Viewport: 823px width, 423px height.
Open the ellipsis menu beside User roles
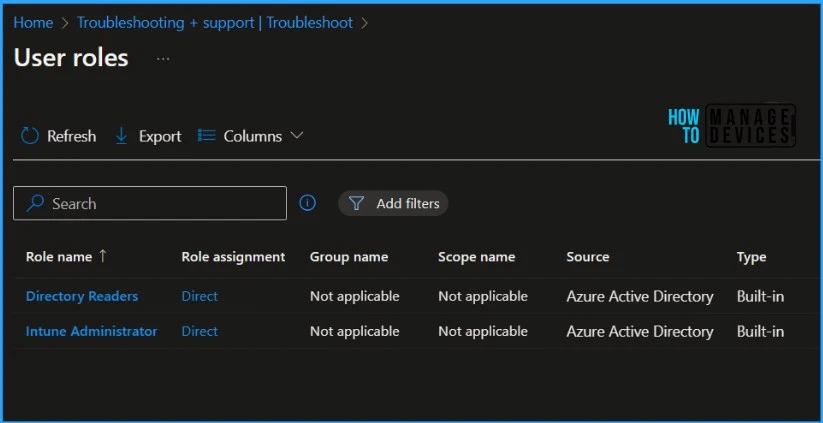coord(163,59)
